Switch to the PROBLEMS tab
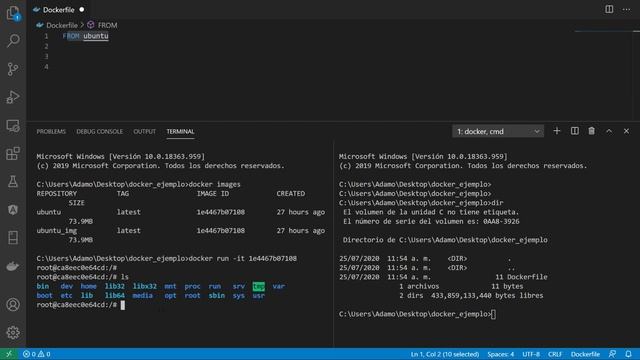The height and width of the screenshot is (360, 640). [x=51, y=131]
